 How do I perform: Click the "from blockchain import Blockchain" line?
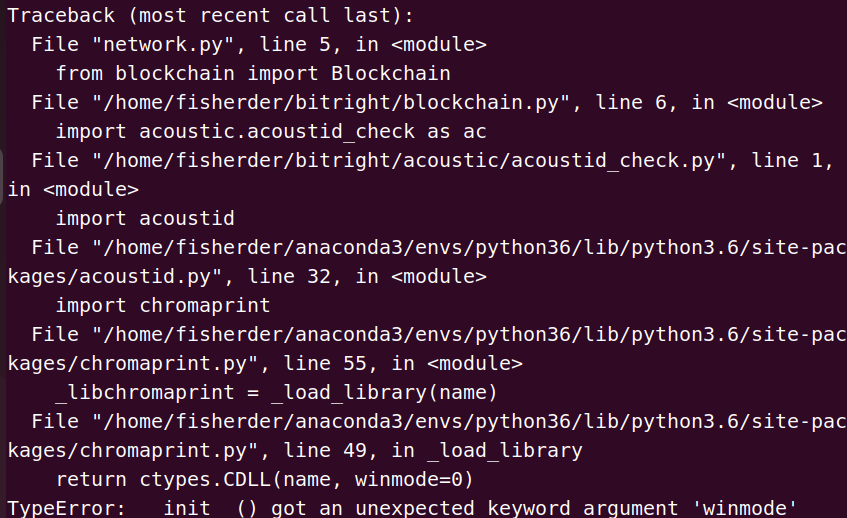point(253,73)
